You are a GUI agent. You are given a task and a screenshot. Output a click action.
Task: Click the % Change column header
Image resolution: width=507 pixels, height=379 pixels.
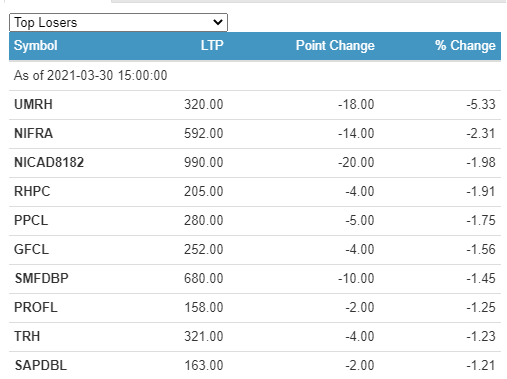coord(465,45)
